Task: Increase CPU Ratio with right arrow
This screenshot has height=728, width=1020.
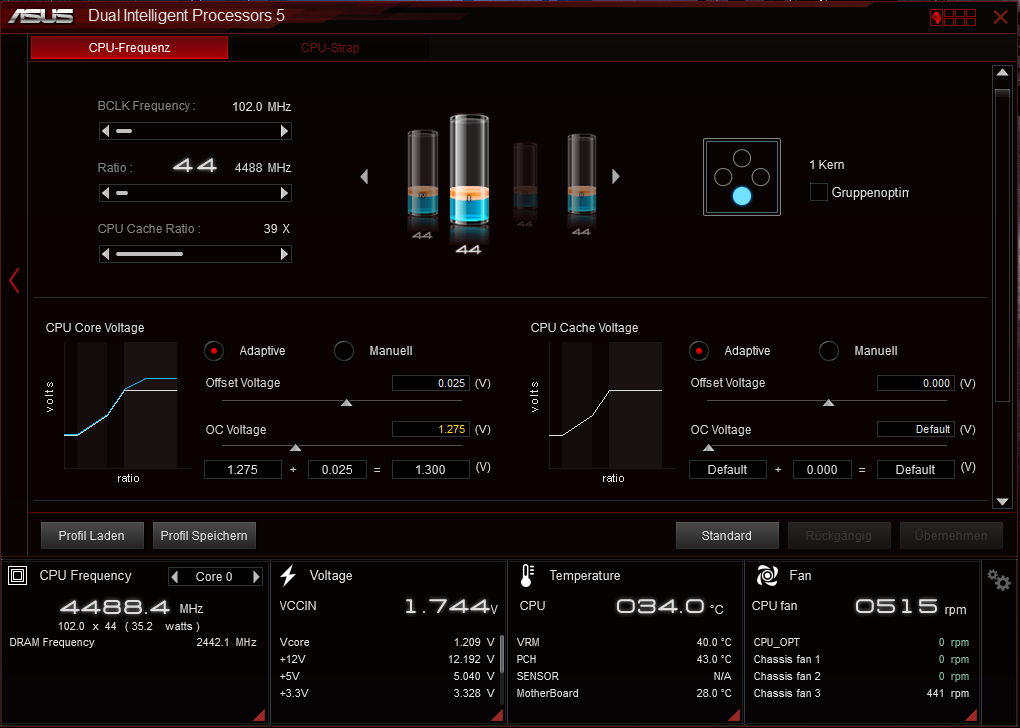Action: (x=284, y=193)
